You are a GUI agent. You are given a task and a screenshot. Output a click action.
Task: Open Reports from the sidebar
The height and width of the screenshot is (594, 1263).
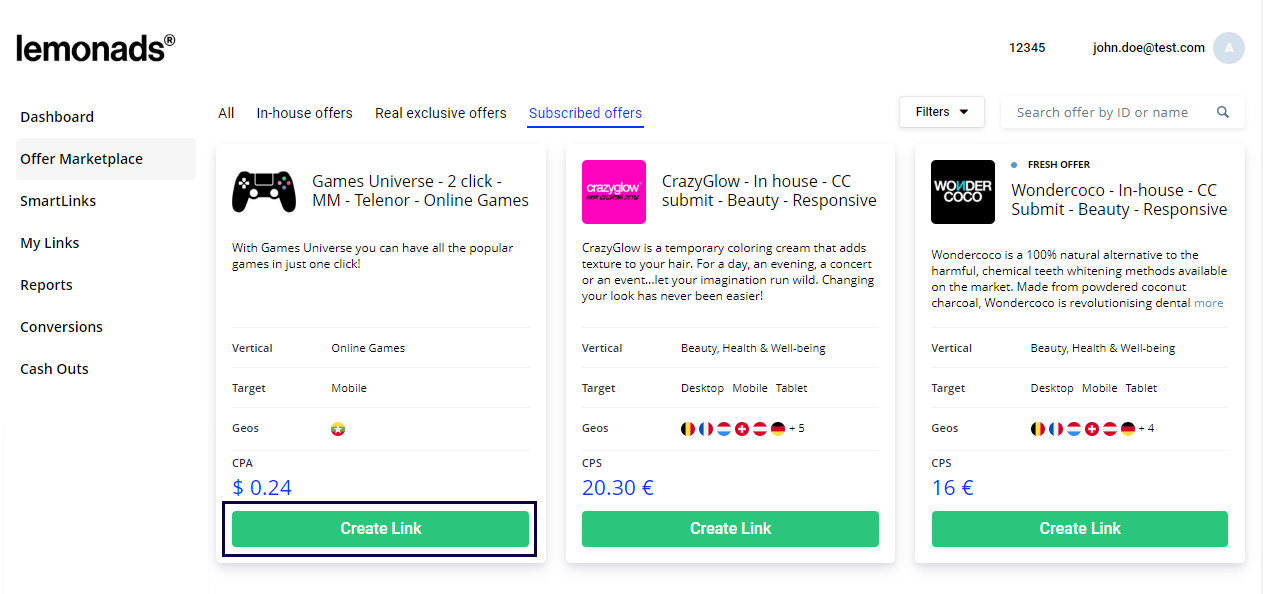(46, 285)
